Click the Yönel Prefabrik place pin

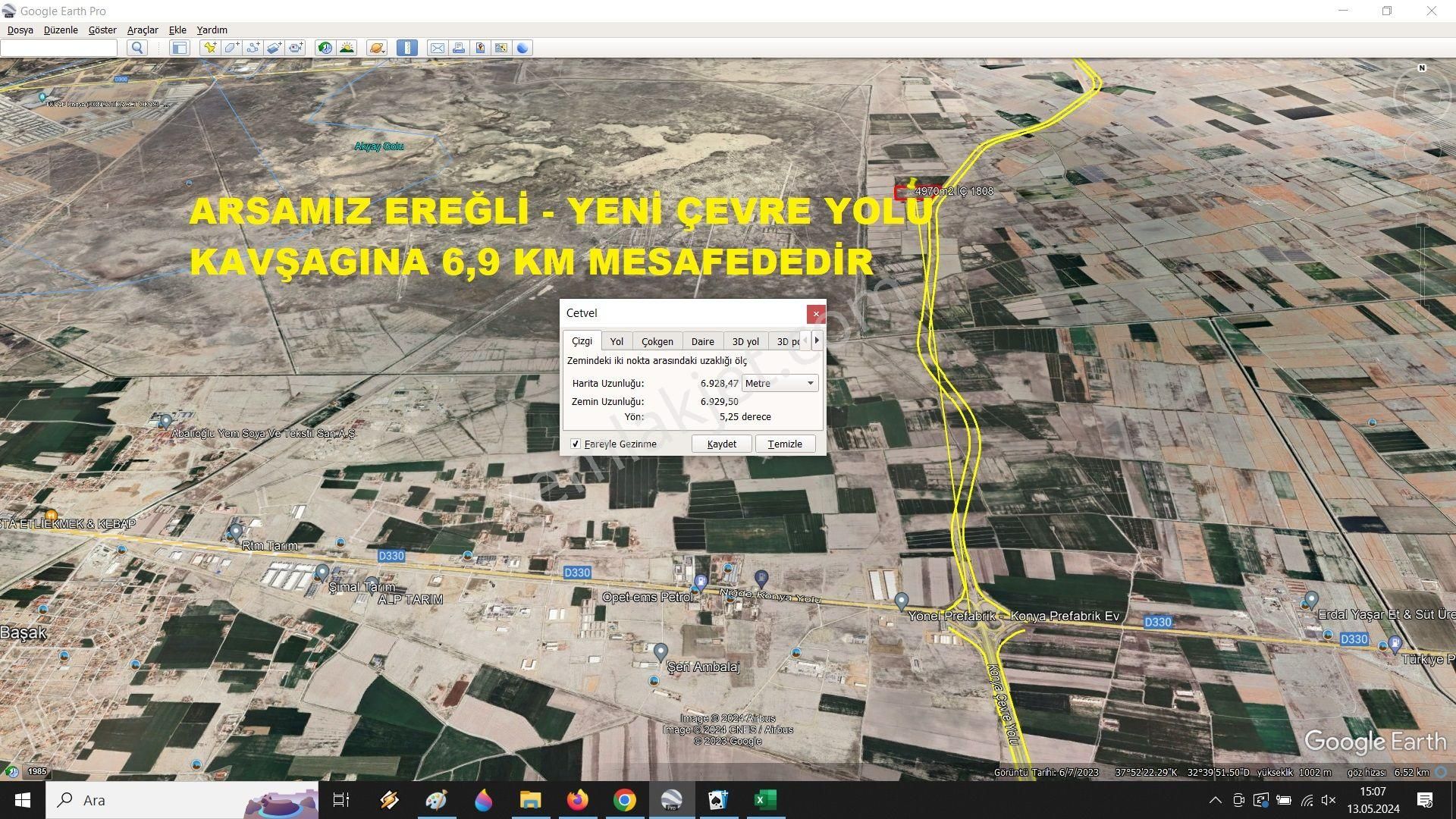[x=901, y=601]
